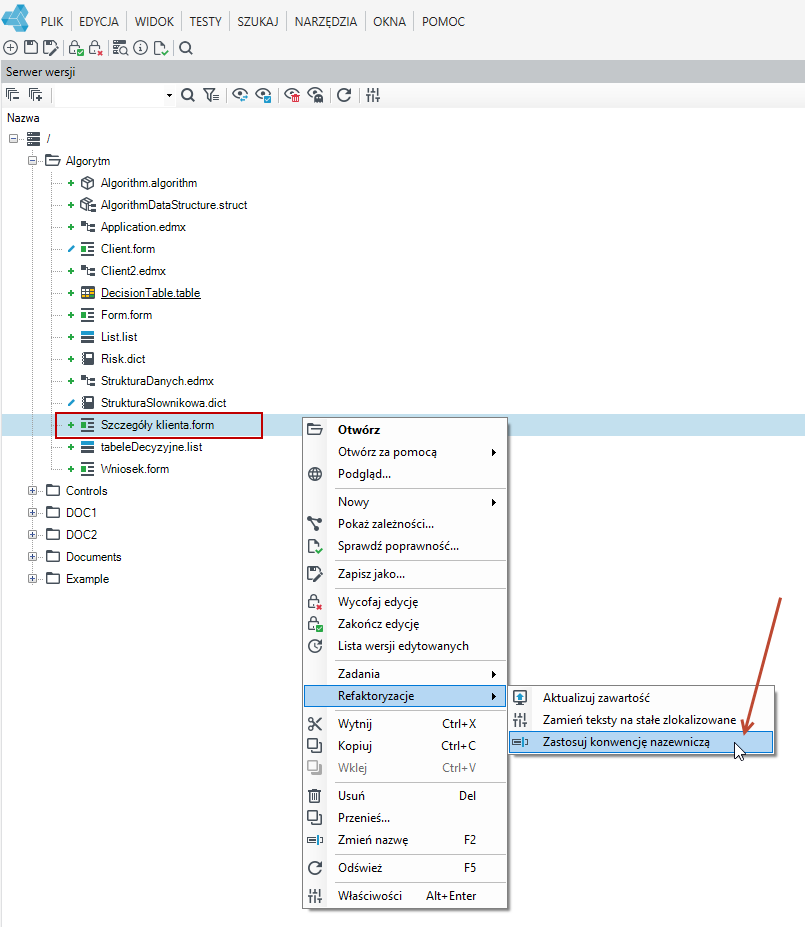The width and height of the screenshot is (805, 927).
Task: Select Zakończ edycję in context menu
Action: pyautogui.click(x=405, y=624)
